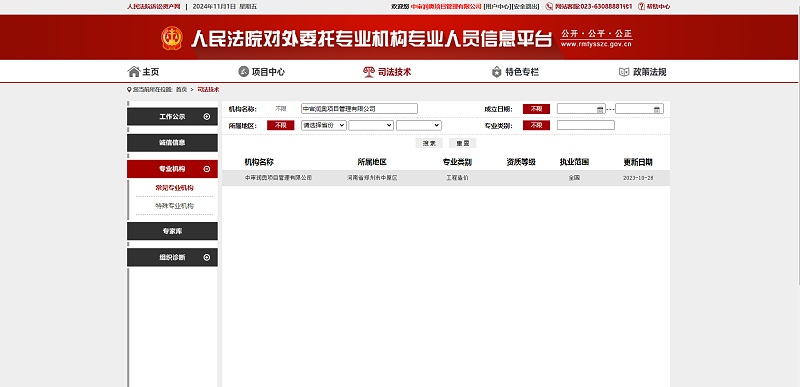Click the court emblem logo in banner
The height and width of the screenshot is (387, 800).
pos(172,38)
